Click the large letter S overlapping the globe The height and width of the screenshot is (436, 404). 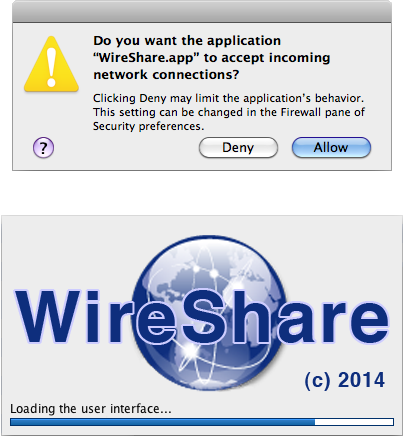coord(204,317)
